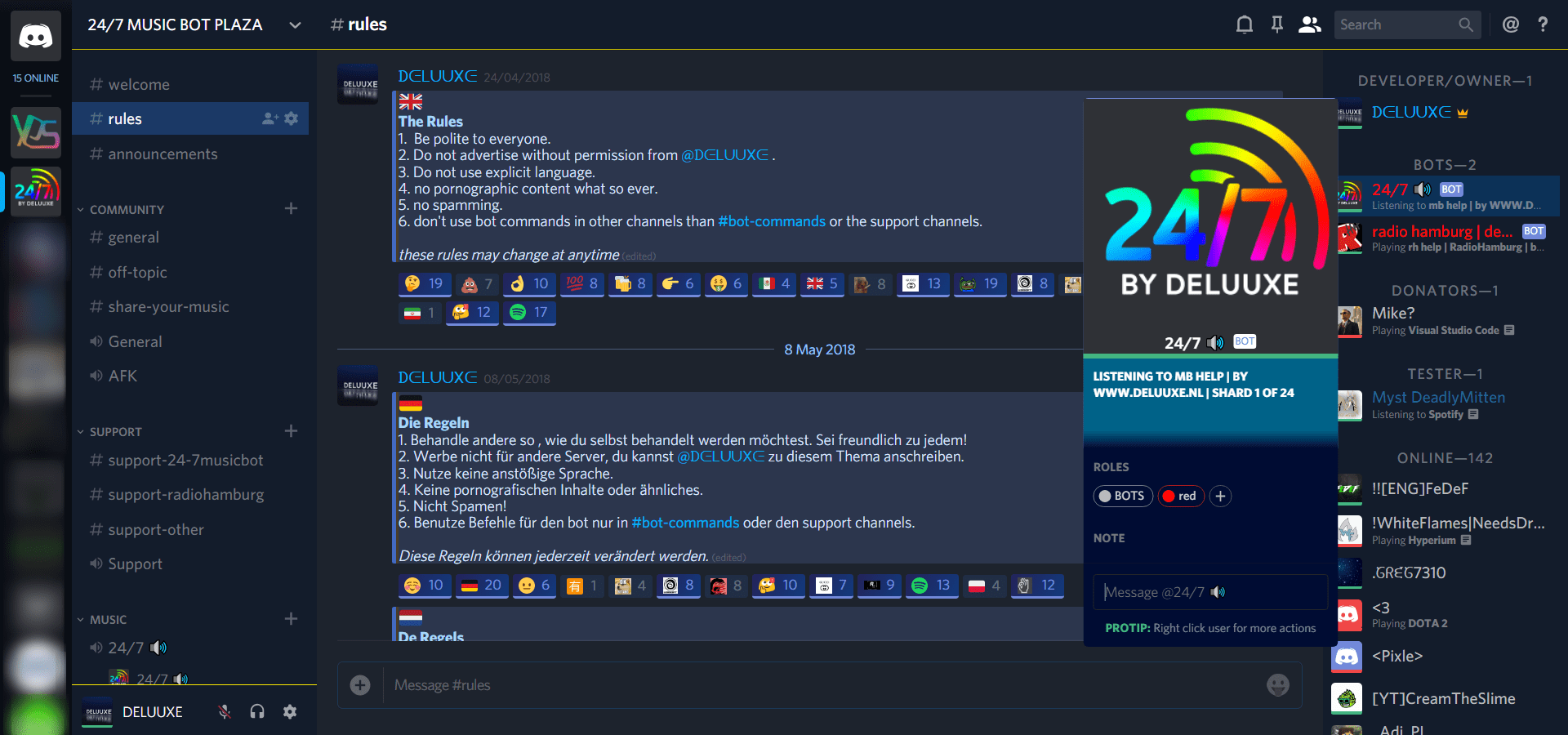Toggle the thinking face reaction 19
This screenshot has height=735, width=1568.
(x=424, y=284)
